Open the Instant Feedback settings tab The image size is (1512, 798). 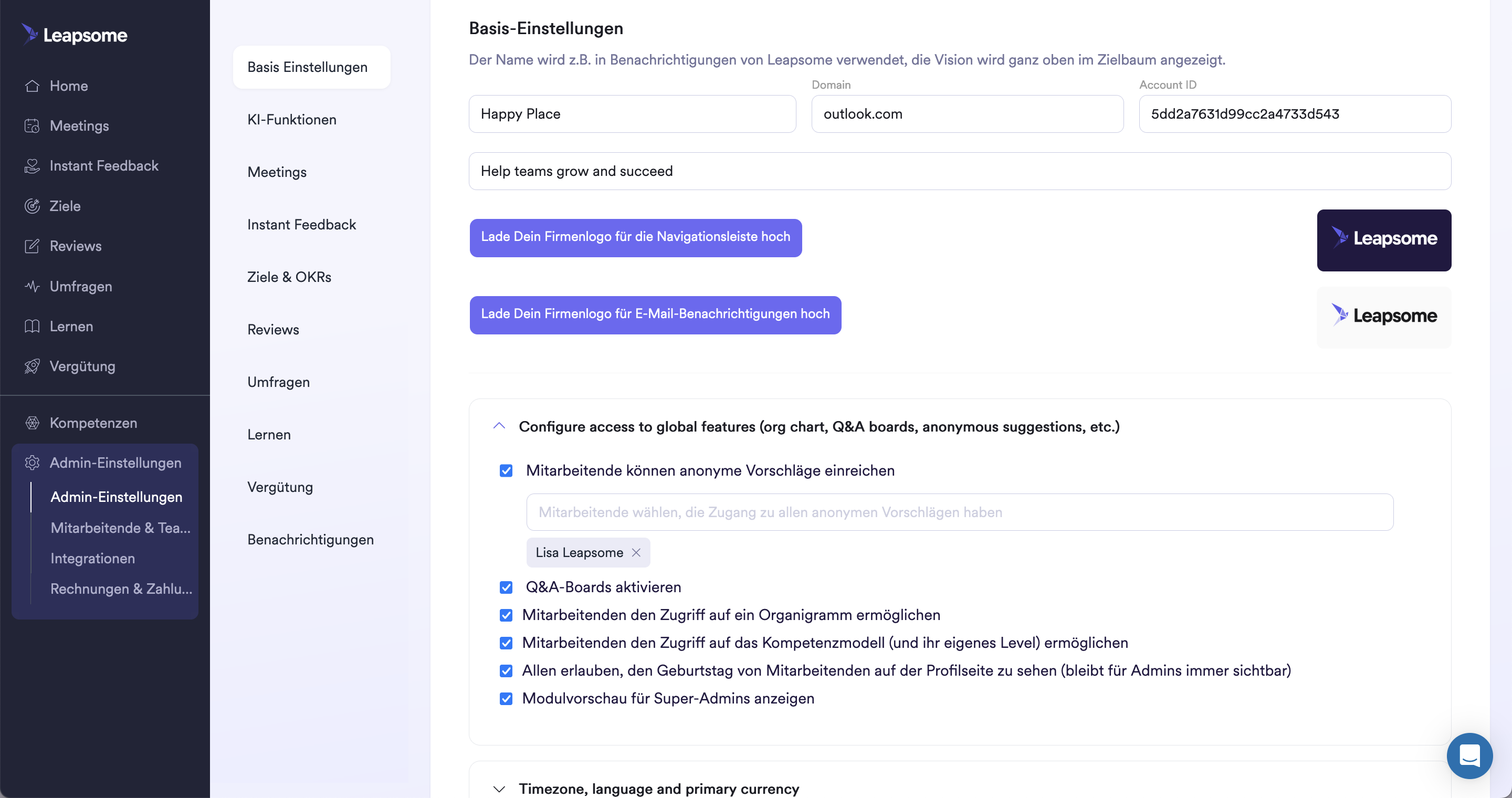point(302,225)
